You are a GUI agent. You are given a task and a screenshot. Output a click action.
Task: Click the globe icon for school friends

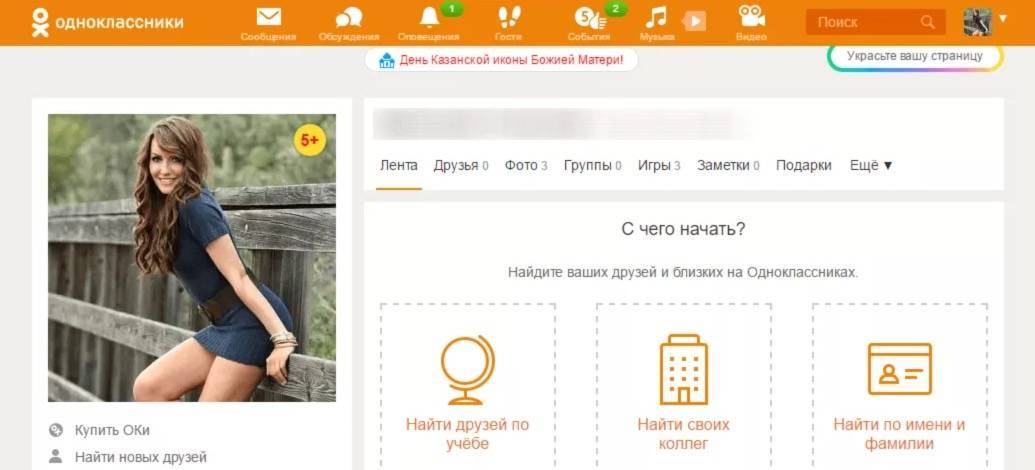point(467,369)
